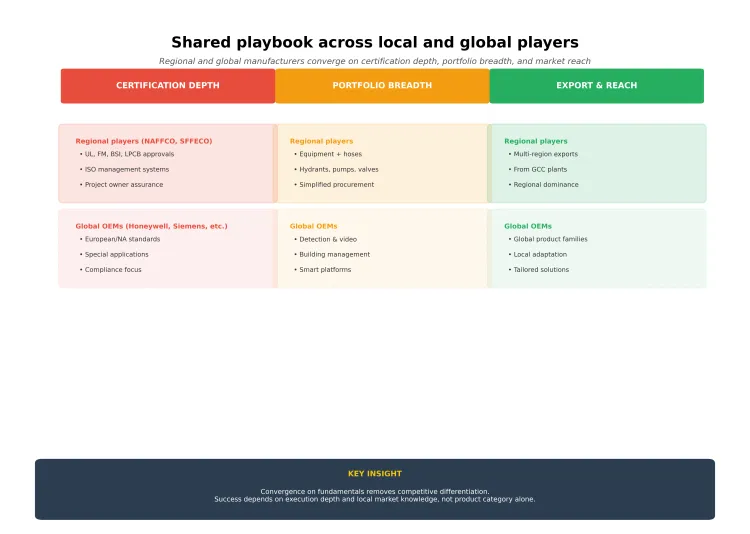Select the 'Multi-region exports' bullet
Viewport: 750px width, 534px height.
tap(545, 155)
